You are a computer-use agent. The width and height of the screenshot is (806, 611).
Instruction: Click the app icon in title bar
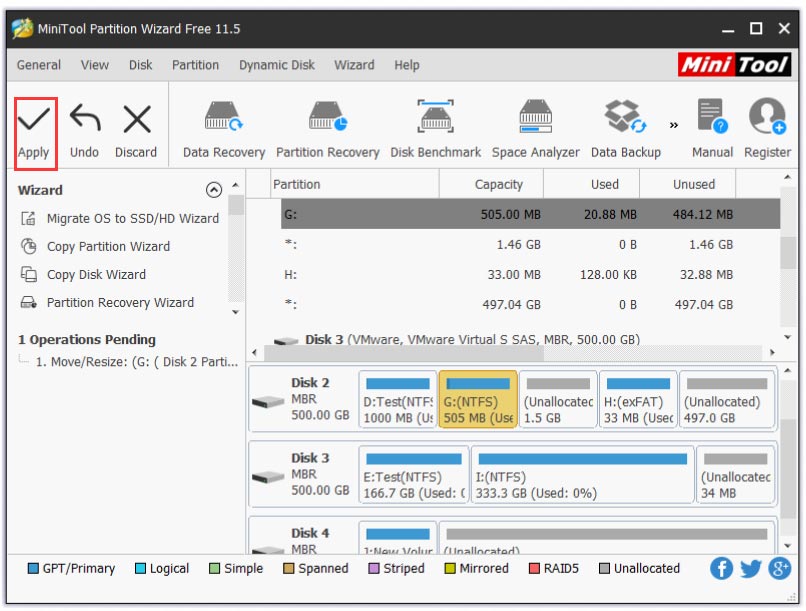pyautogui.click(x=22, y=28)
